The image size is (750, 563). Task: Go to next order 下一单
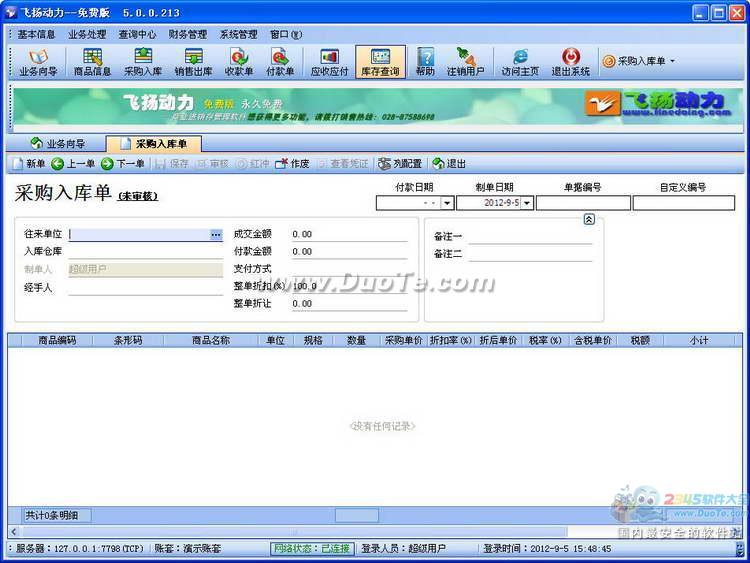click(x=123, y=164)
